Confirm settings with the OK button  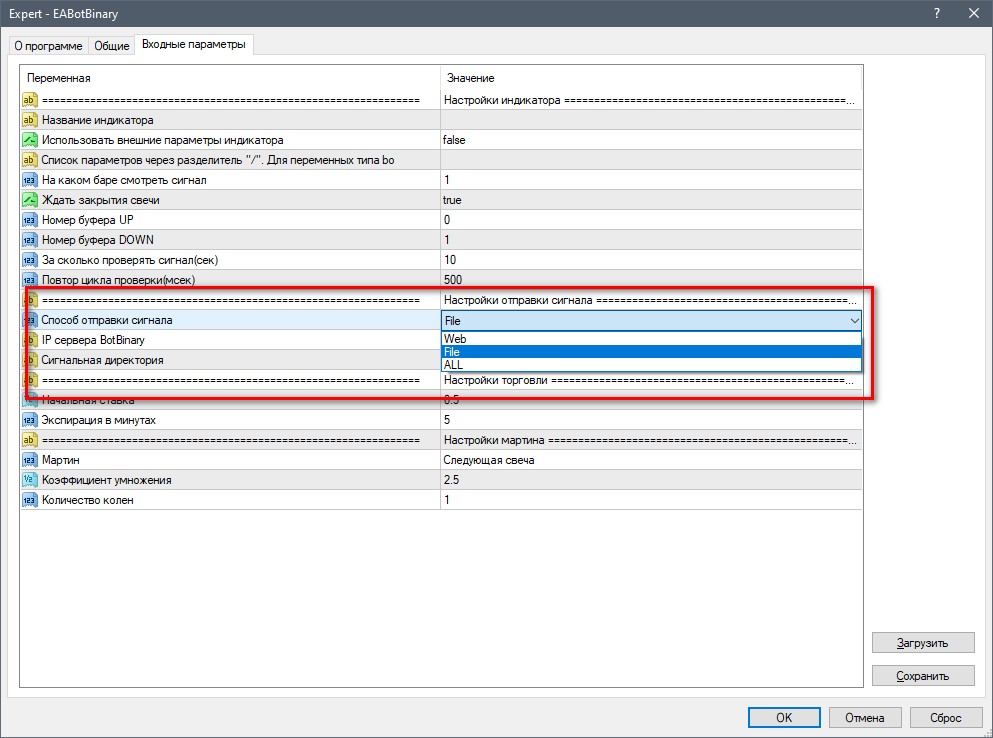tap(784, 718)
